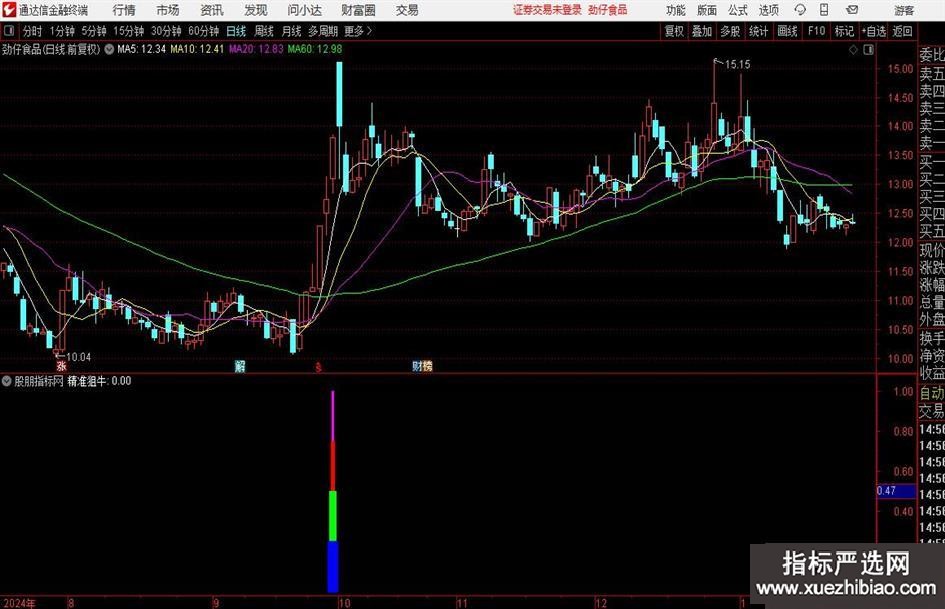Viewport: 945px width, 609px height.
Task: Switch to 5分钟 period
Action: (x=94, y=31)
